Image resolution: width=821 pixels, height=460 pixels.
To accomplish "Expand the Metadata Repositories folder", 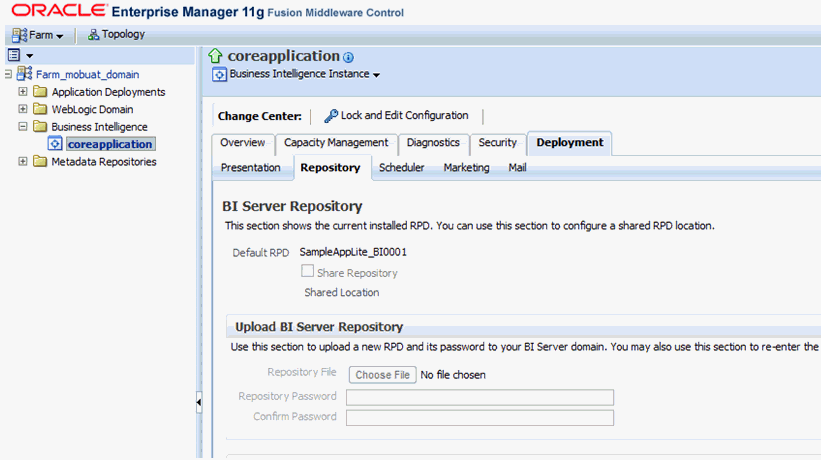I will (x=23, y=161).
